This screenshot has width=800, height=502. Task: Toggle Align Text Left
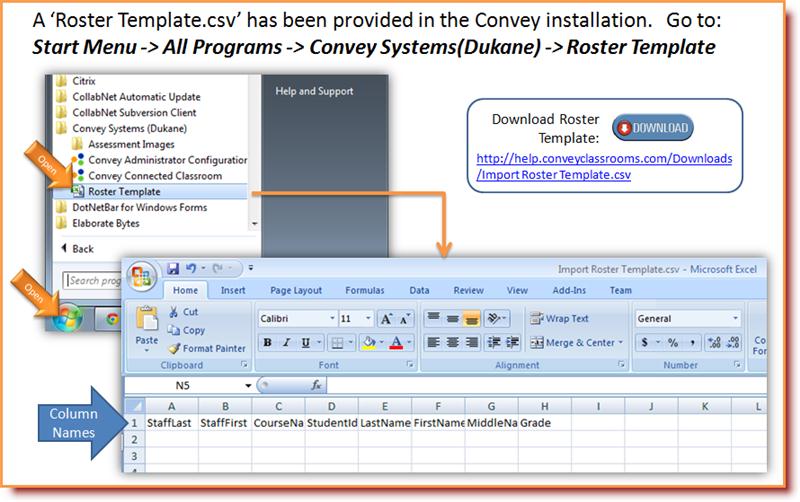coord(433,342)
